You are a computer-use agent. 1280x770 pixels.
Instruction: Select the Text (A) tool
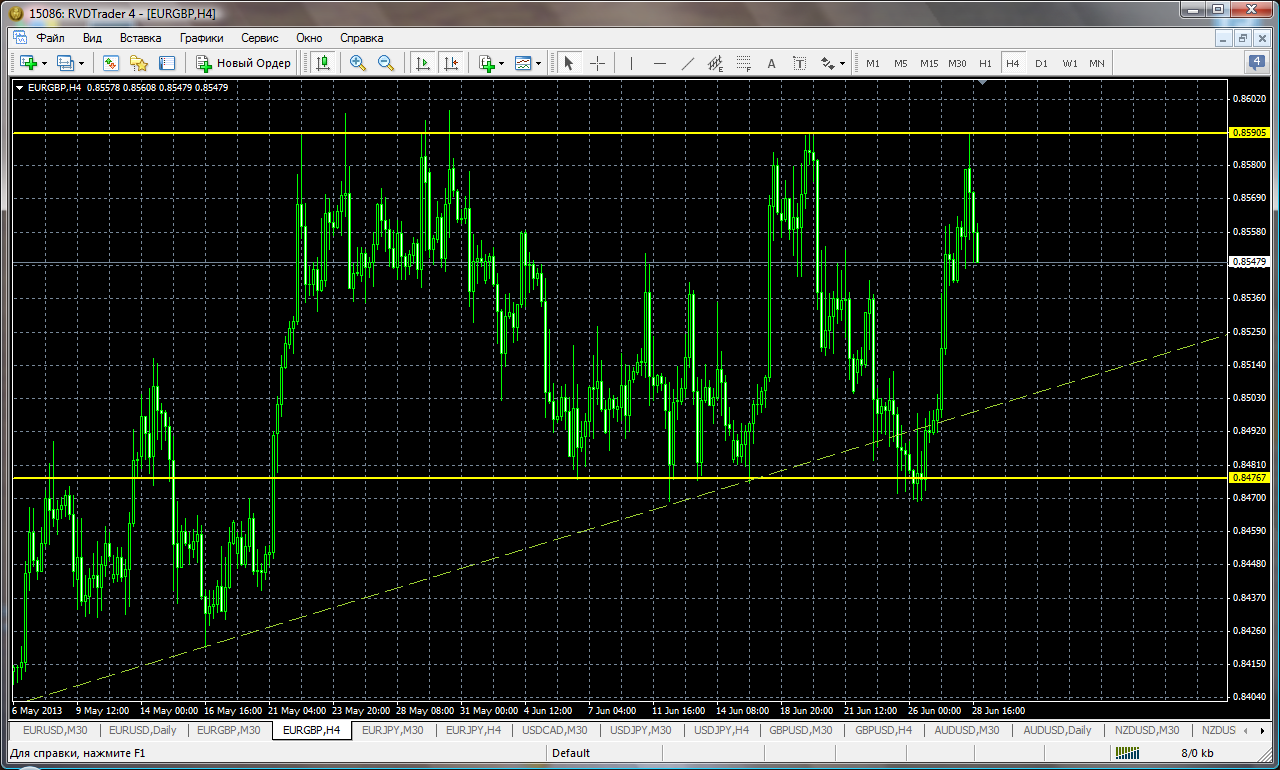(771, 63)
